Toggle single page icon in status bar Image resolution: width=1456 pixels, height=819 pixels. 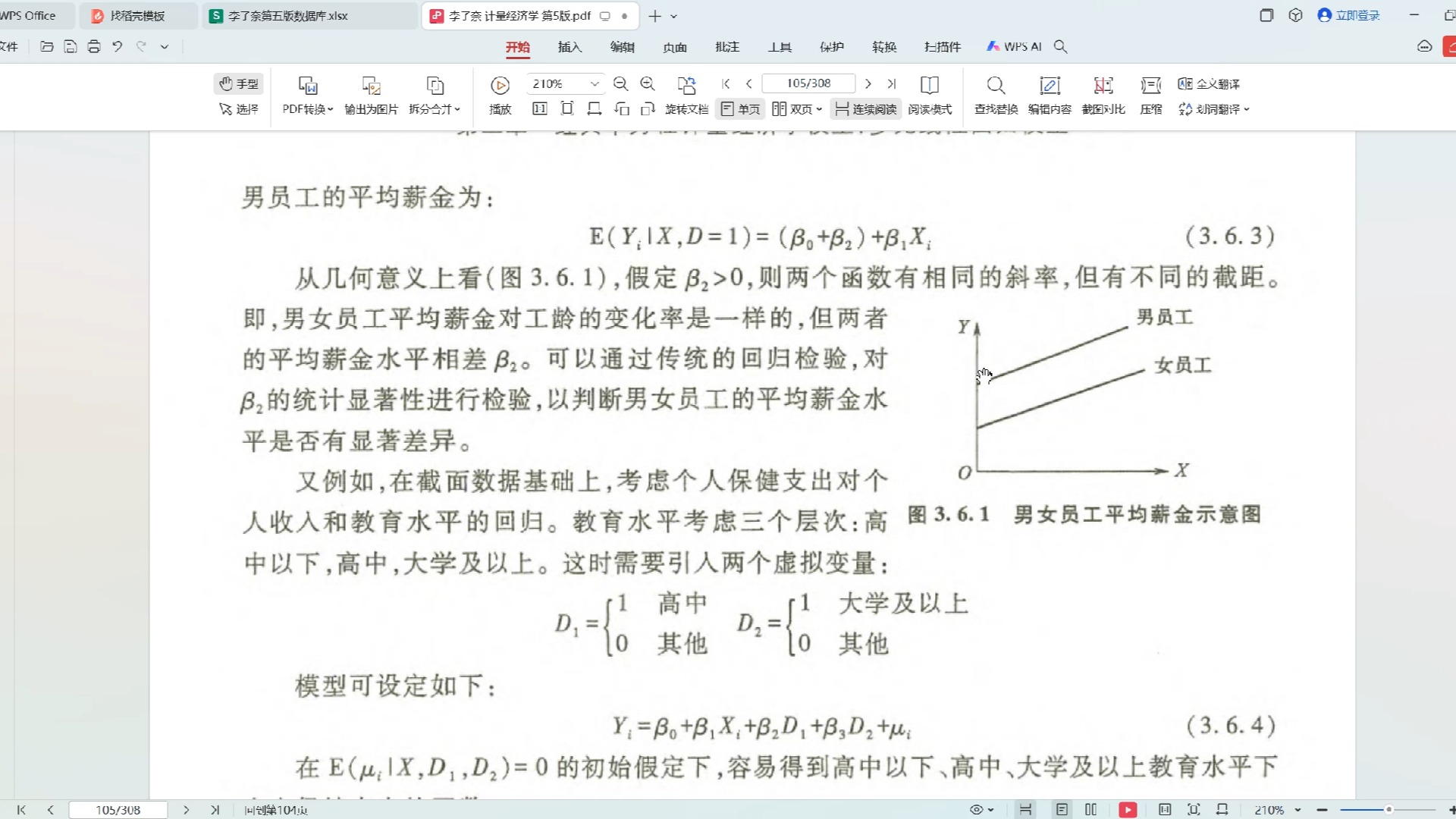pos(1062,810)
